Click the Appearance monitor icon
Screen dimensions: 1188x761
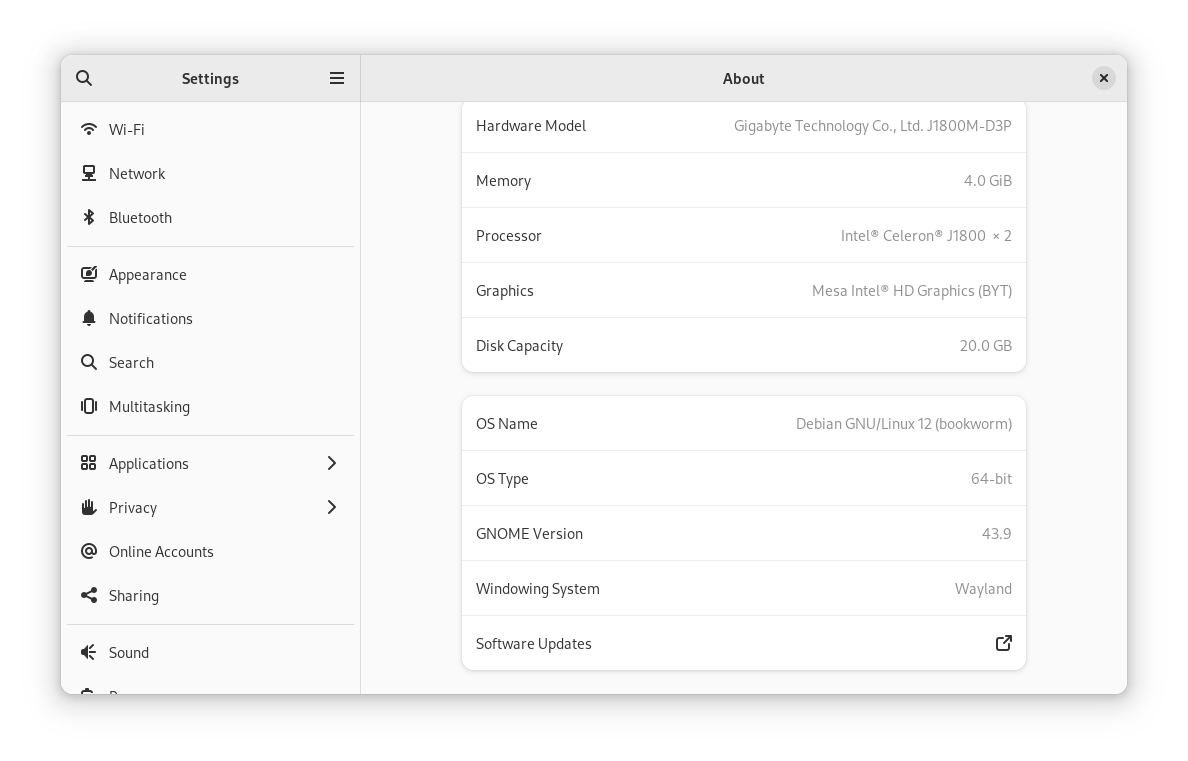pyautogui.click(x=89, y=274)
